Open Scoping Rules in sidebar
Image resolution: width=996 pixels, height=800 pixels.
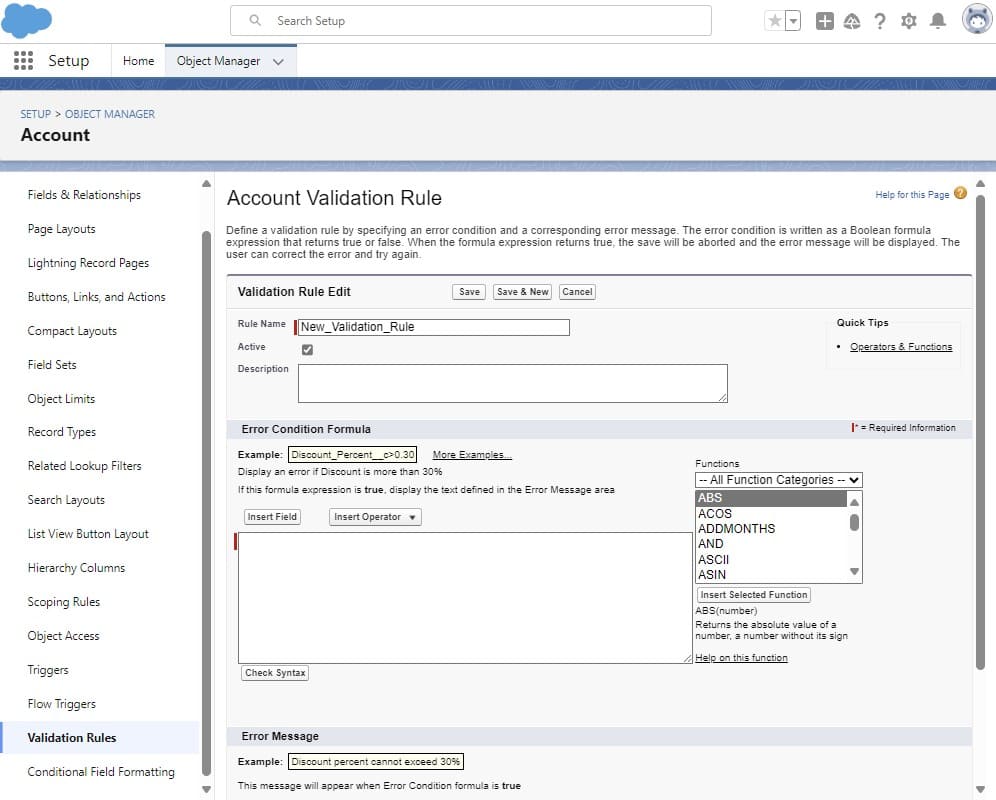click(x=64, y=602)
